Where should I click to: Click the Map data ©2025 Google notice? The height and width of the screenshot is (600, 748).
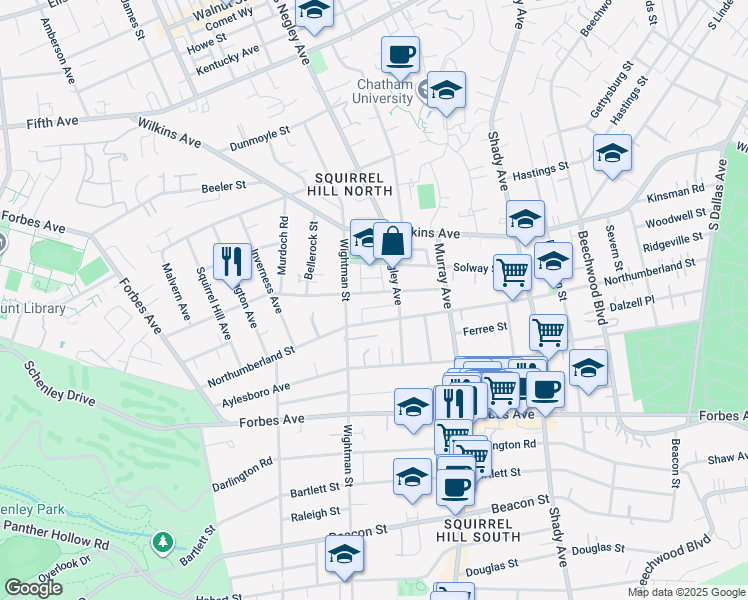pos(687,593)
